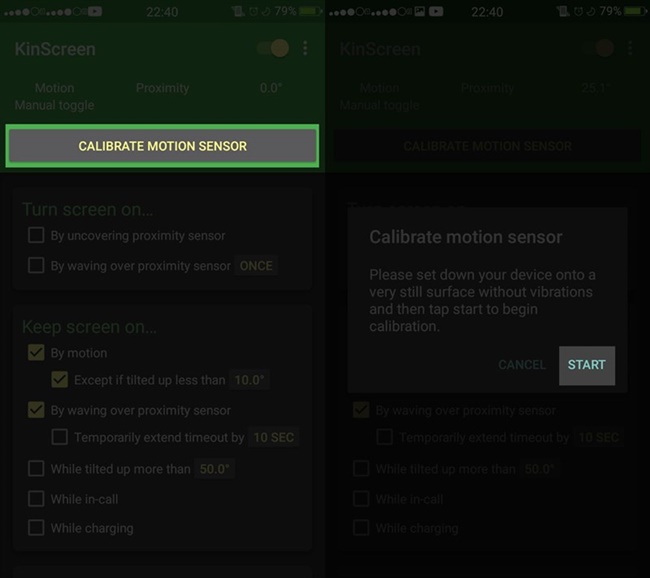Screen dimensions: 650x578
Task: Toggle the KinScreen master switch on the left screen
Action: [274, 48]
